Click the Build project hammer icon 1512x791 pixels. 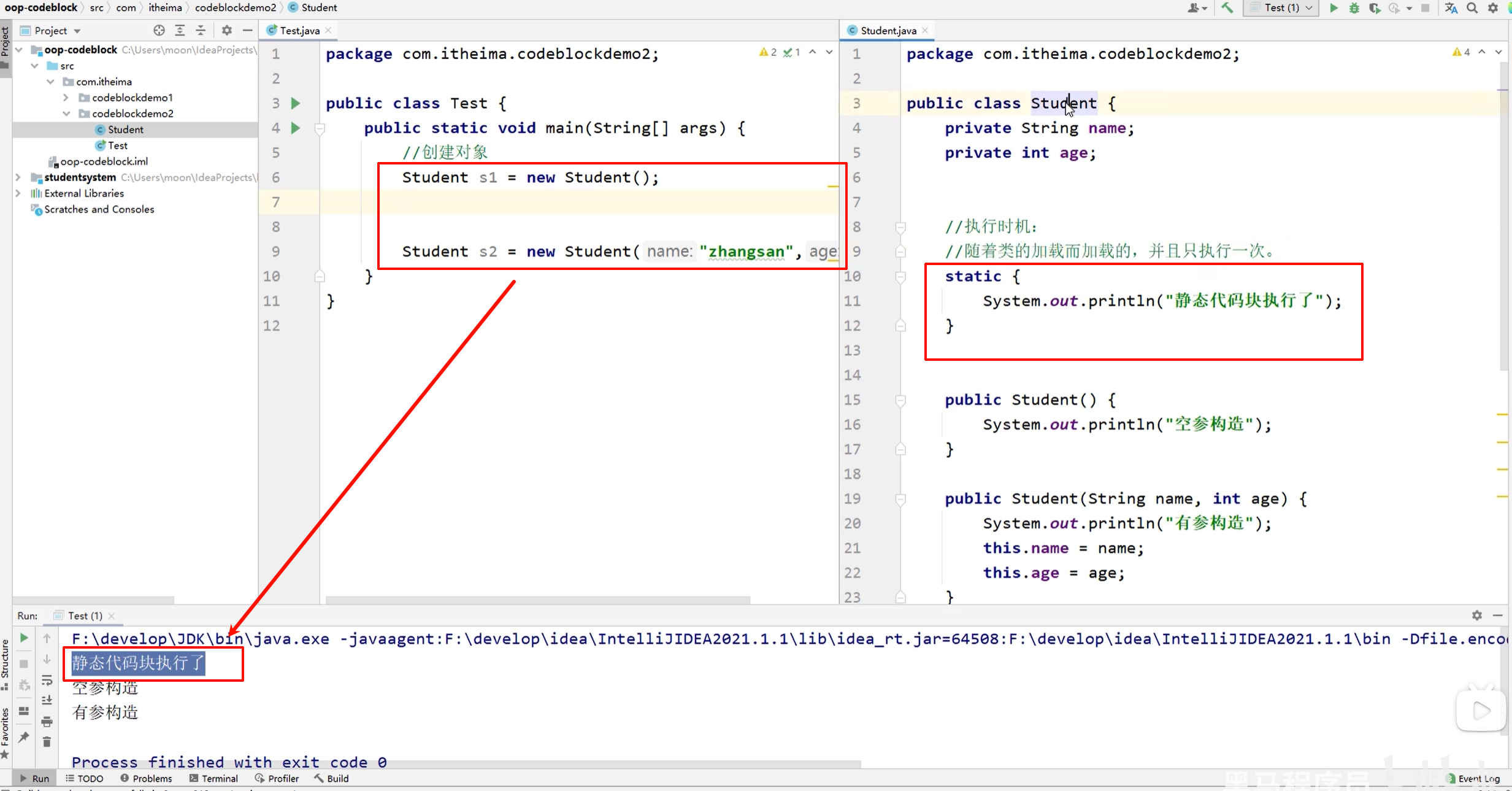tap(1227, 8)
